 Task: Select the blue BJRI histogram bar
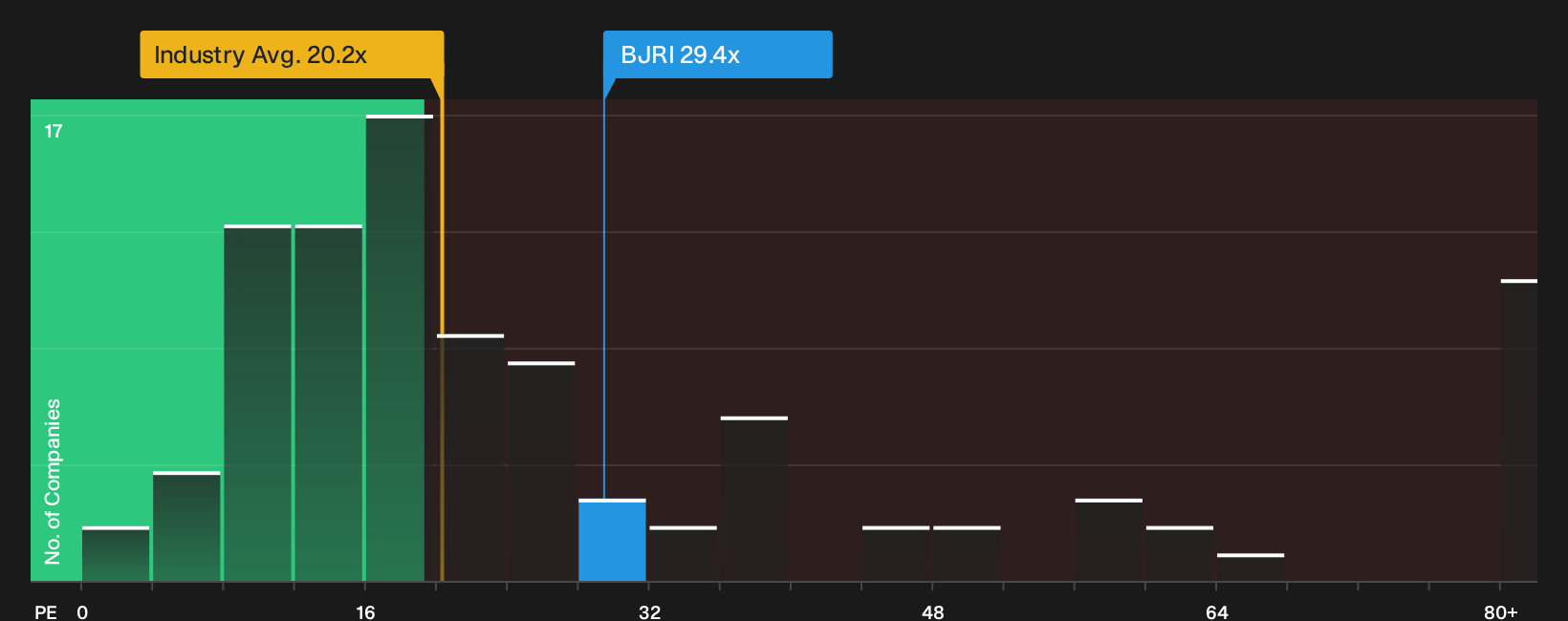[612, 540]
